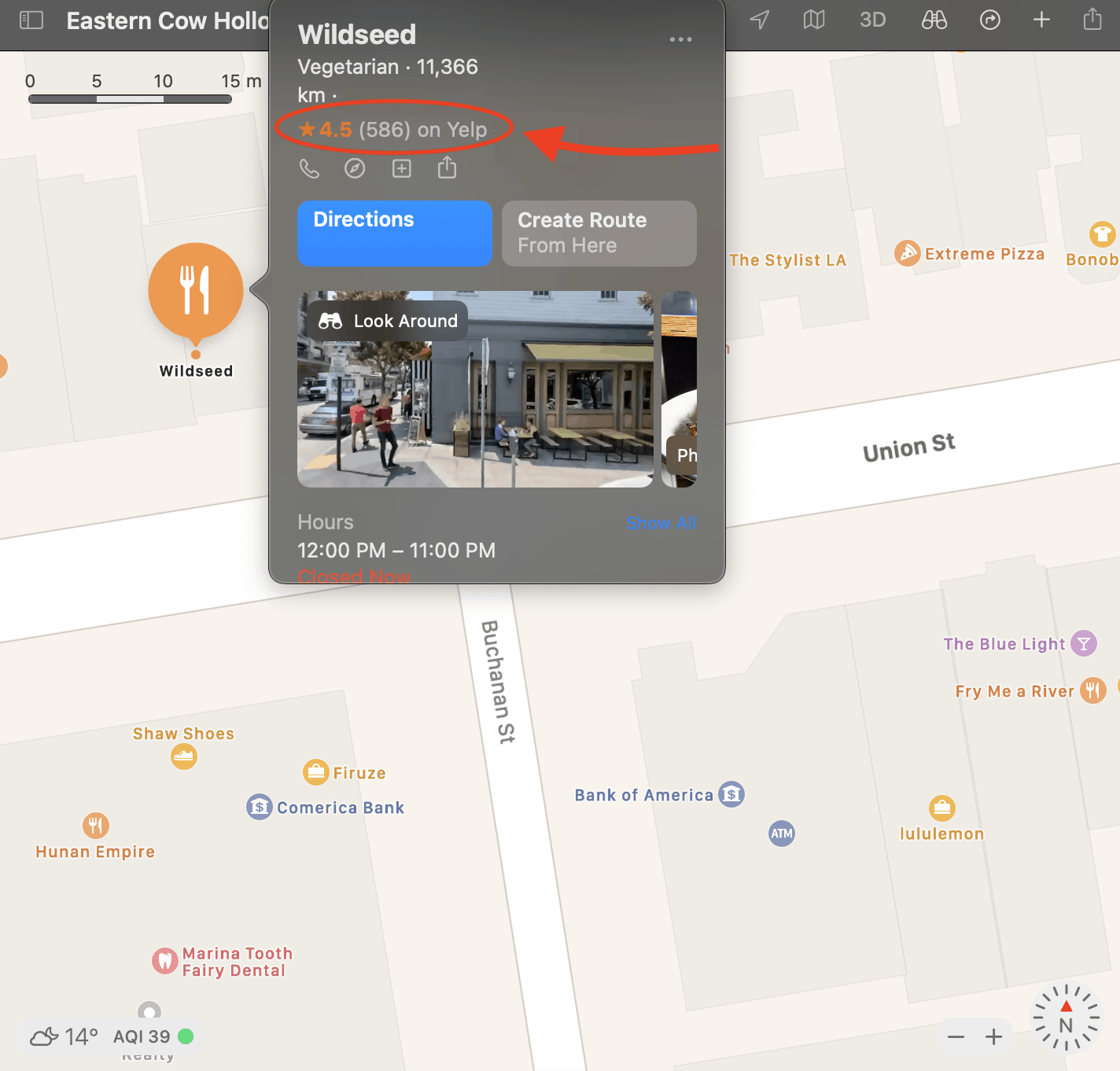Click the toolbar share icon

1092,19
